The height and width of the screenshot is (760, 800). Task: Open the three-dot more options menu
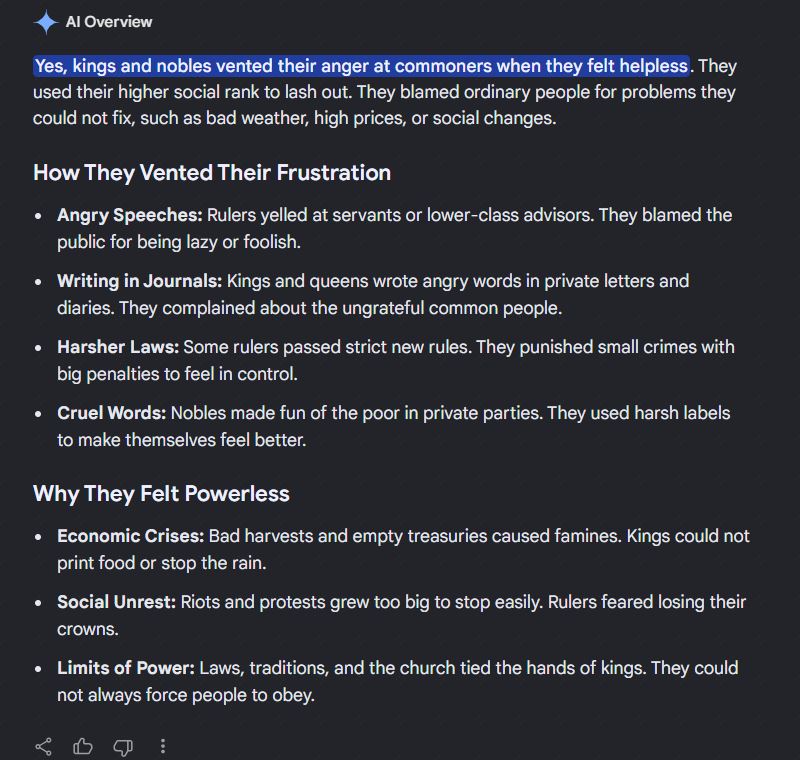point(163,747)
